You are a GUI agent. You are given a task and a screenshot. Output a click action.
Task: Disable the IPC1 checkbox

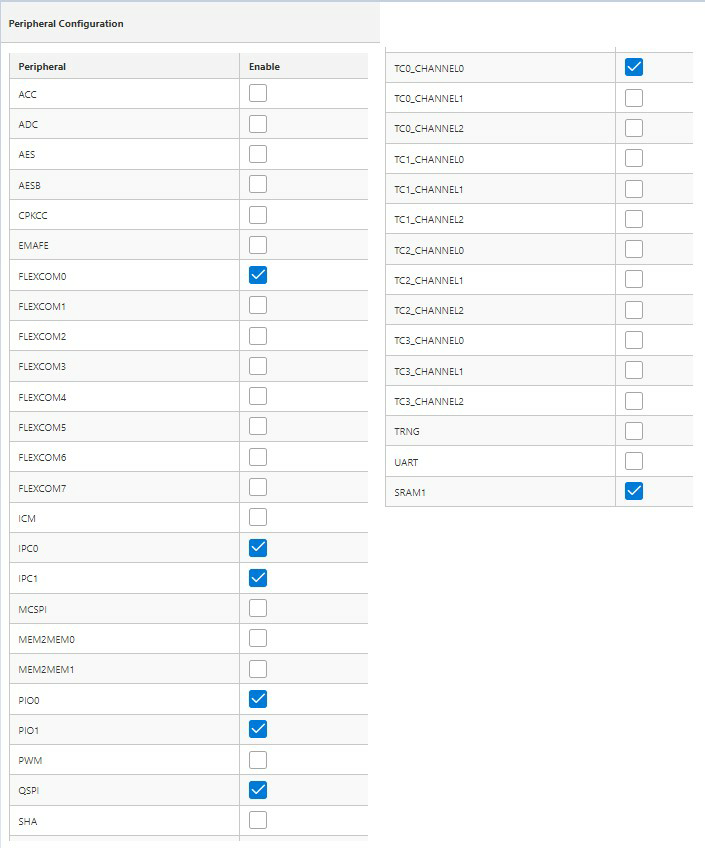(x=258, y=578)
